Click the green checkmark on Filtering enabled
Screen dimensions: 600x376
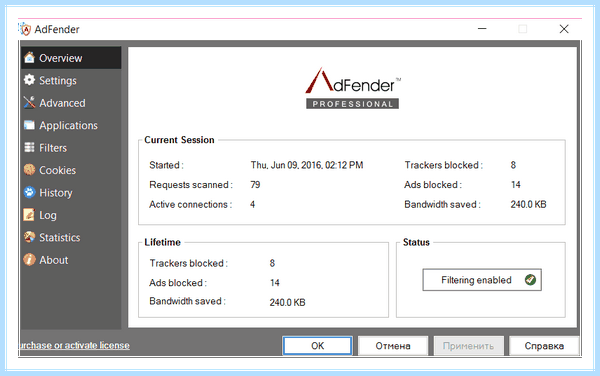click(530, 280)
